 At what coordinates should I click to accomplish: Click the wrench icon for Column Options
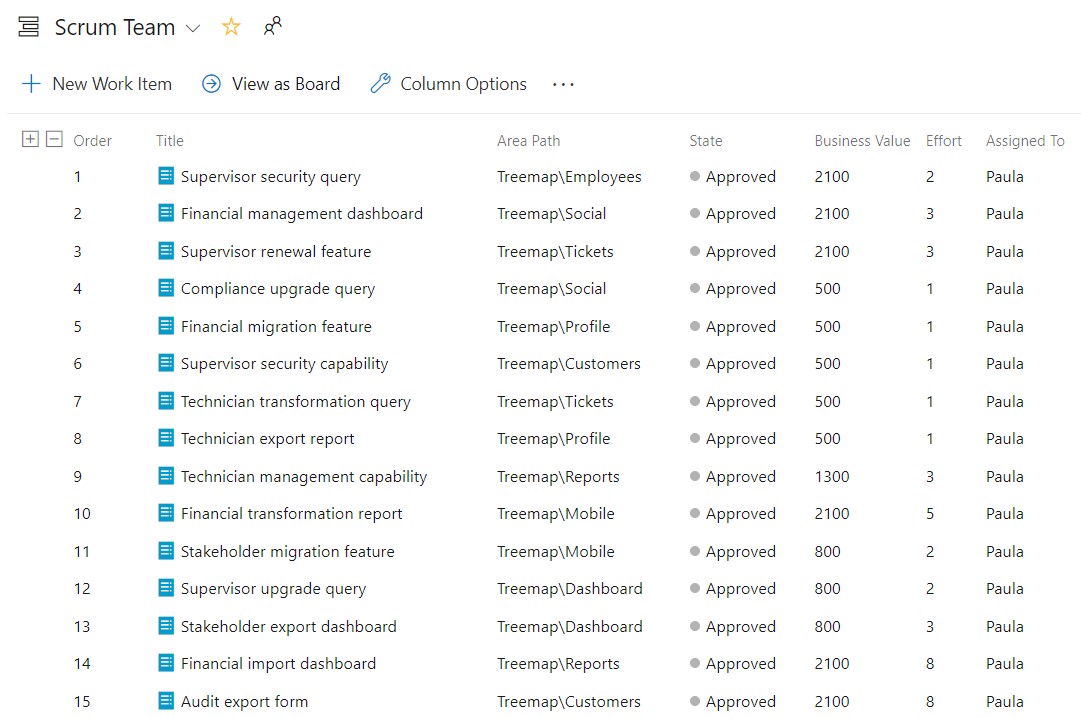(x=380, y=84)
